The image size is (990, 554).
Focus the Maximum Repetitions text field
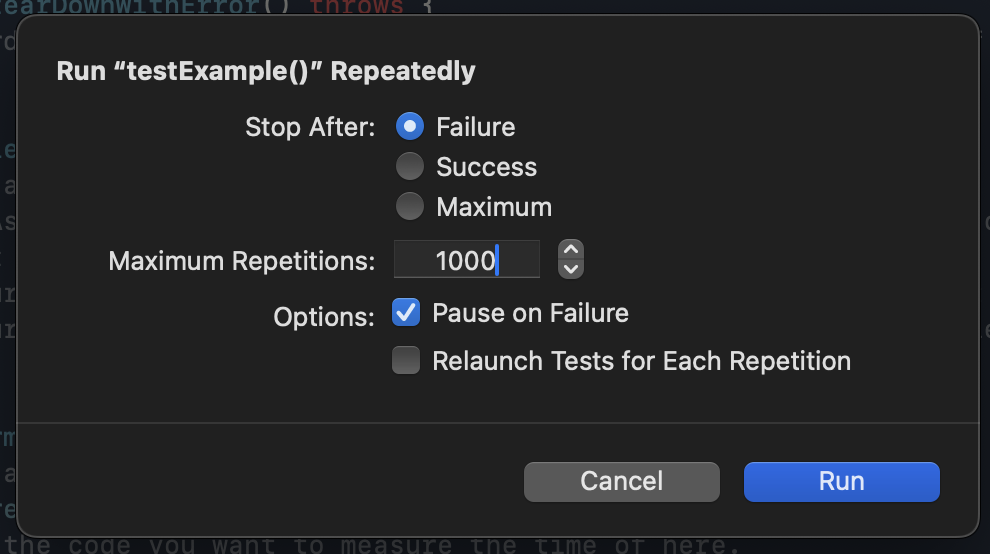coord(467,259)
